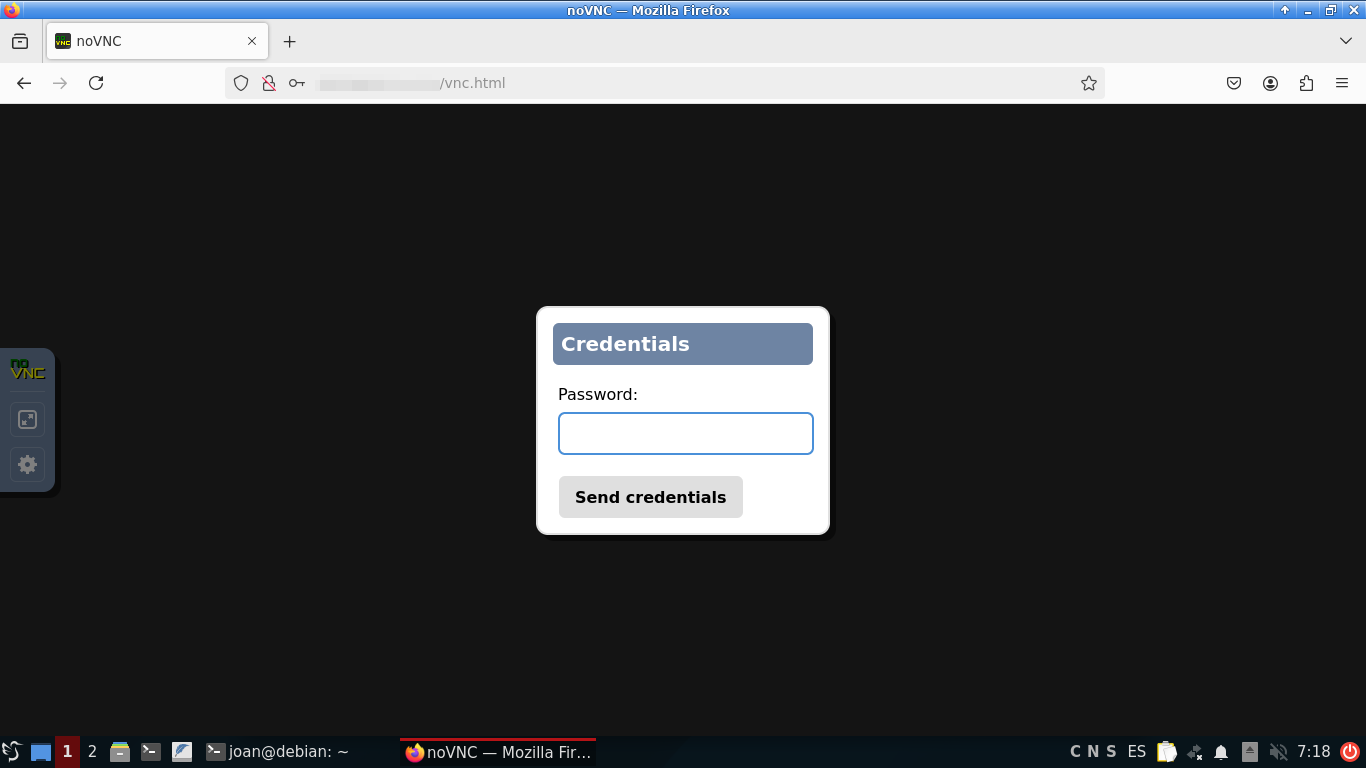
Task: Show the tracking protection shield info
Action: 241,83
